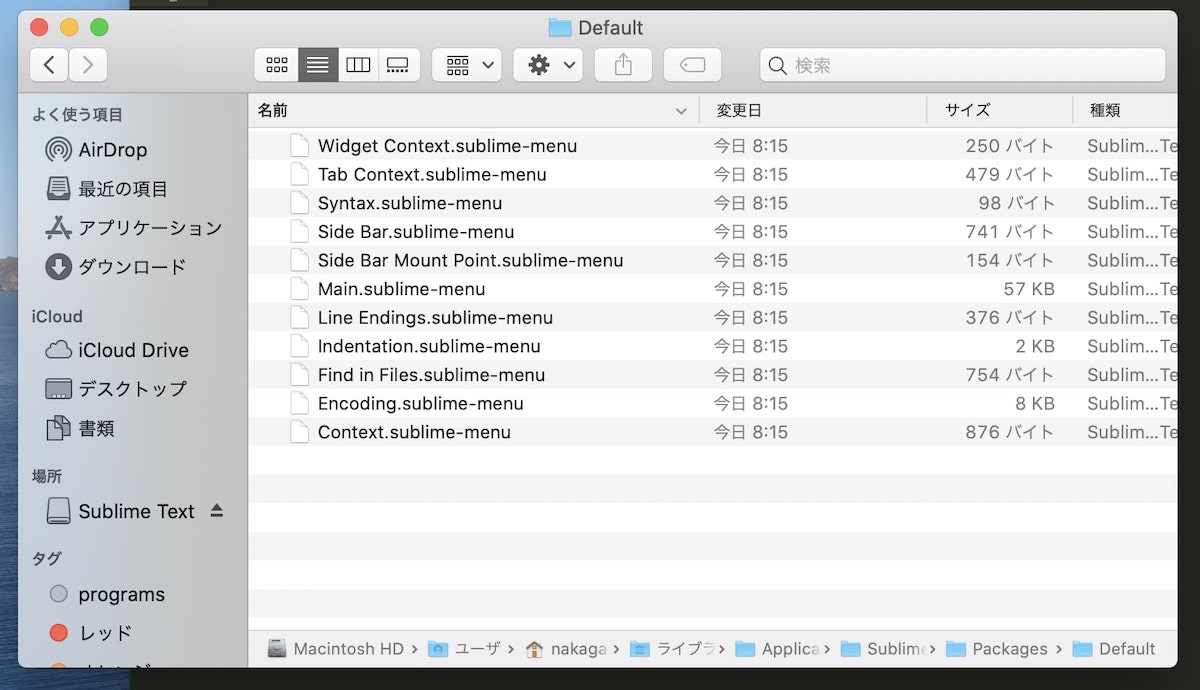This screenshot has width=1200, height=690.
Task: Click the edit tags button
Action: tap(692, 65)
